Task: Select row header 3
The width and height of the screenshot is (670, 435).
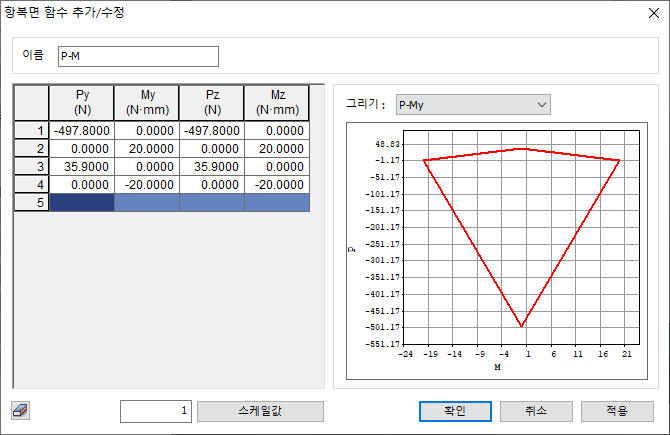Action: click(32, 166)
